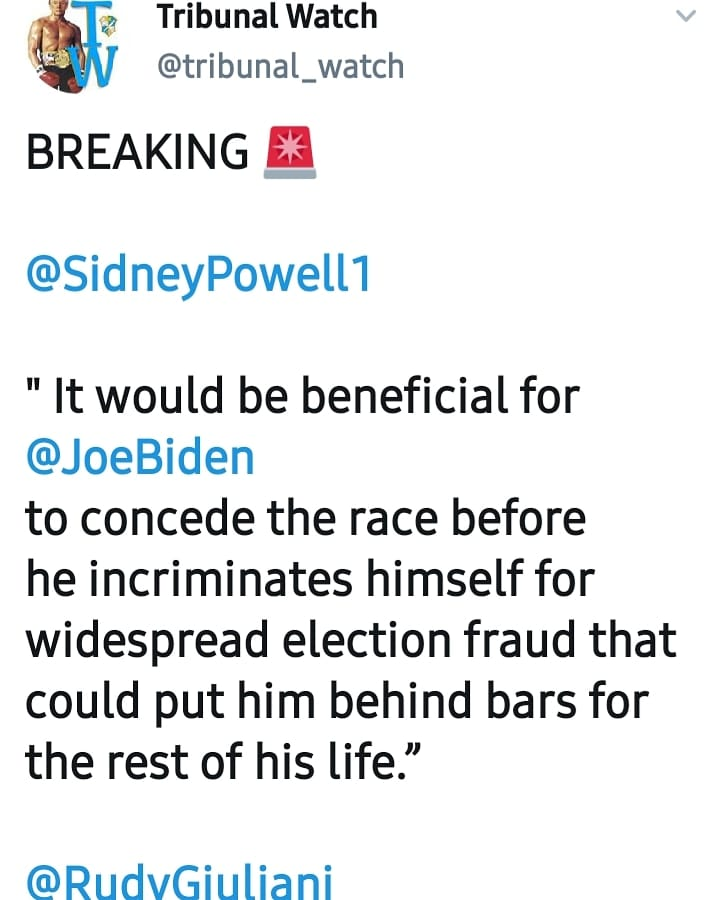Click the red siren emoji

click(290, 152)
